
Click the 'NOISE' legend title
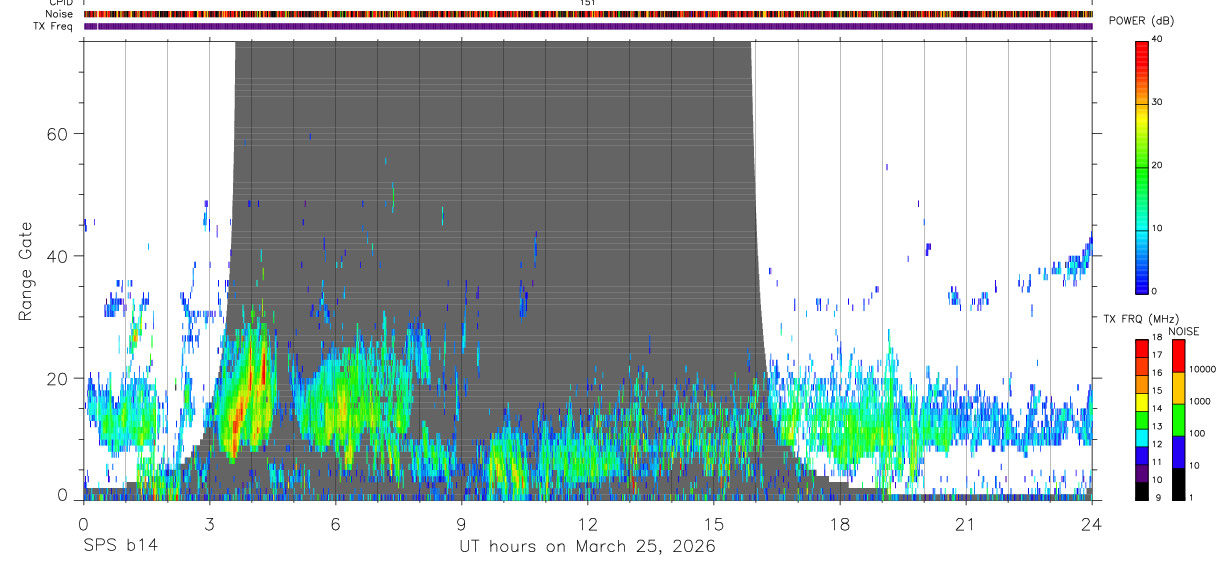[x=1183, y=331]
